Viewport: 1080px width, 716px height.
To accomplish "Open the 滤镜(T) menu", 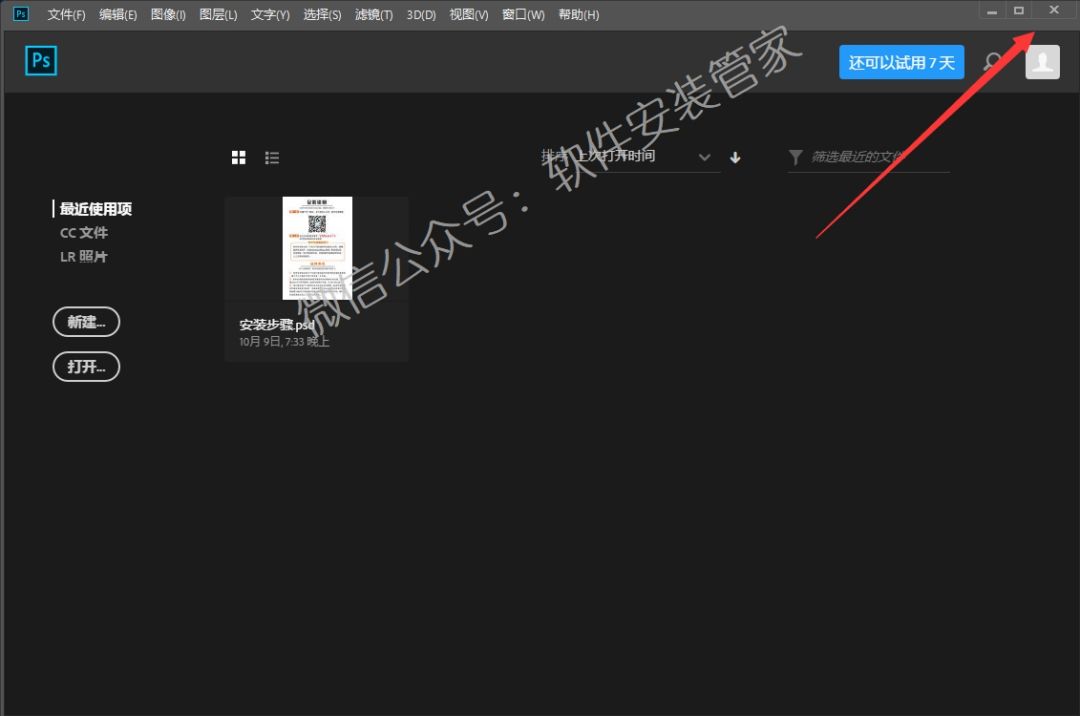I will [374, 15].
